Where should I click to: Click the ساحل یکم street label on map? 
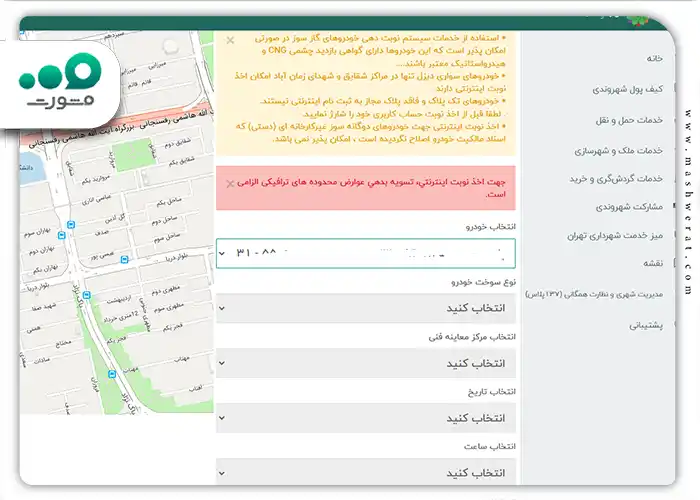[x=170, y=203]
